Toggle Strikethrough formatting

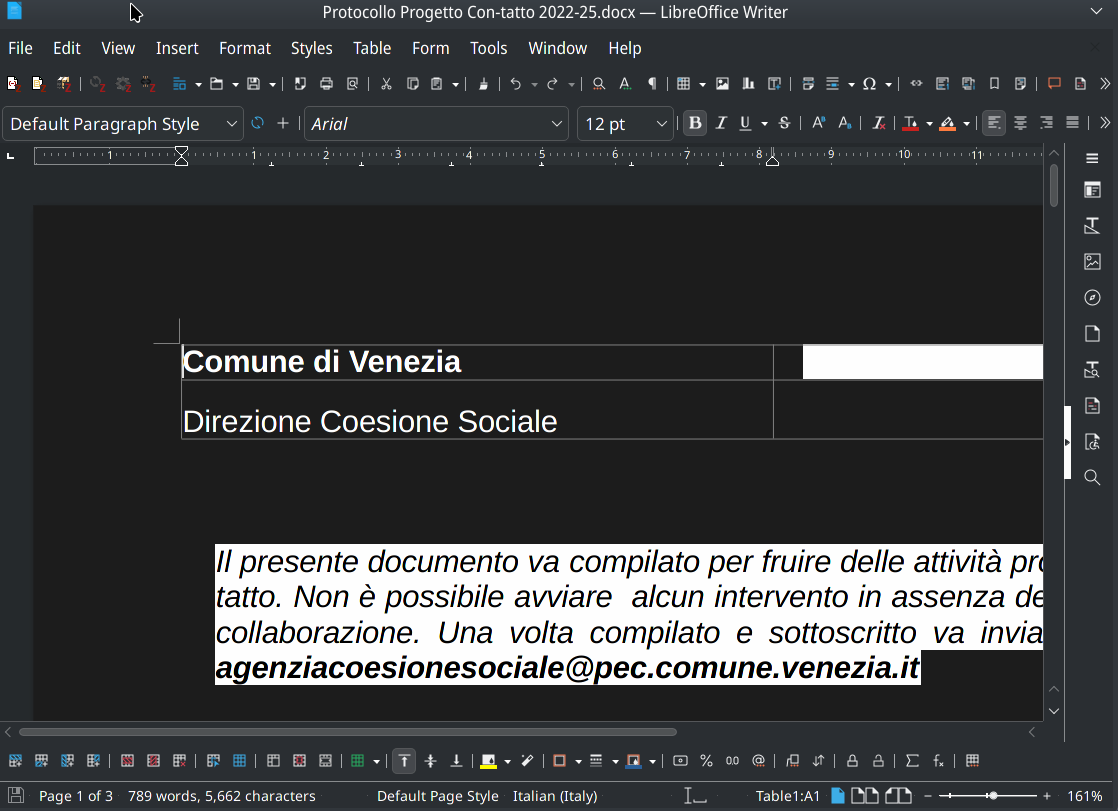(784, 123)
